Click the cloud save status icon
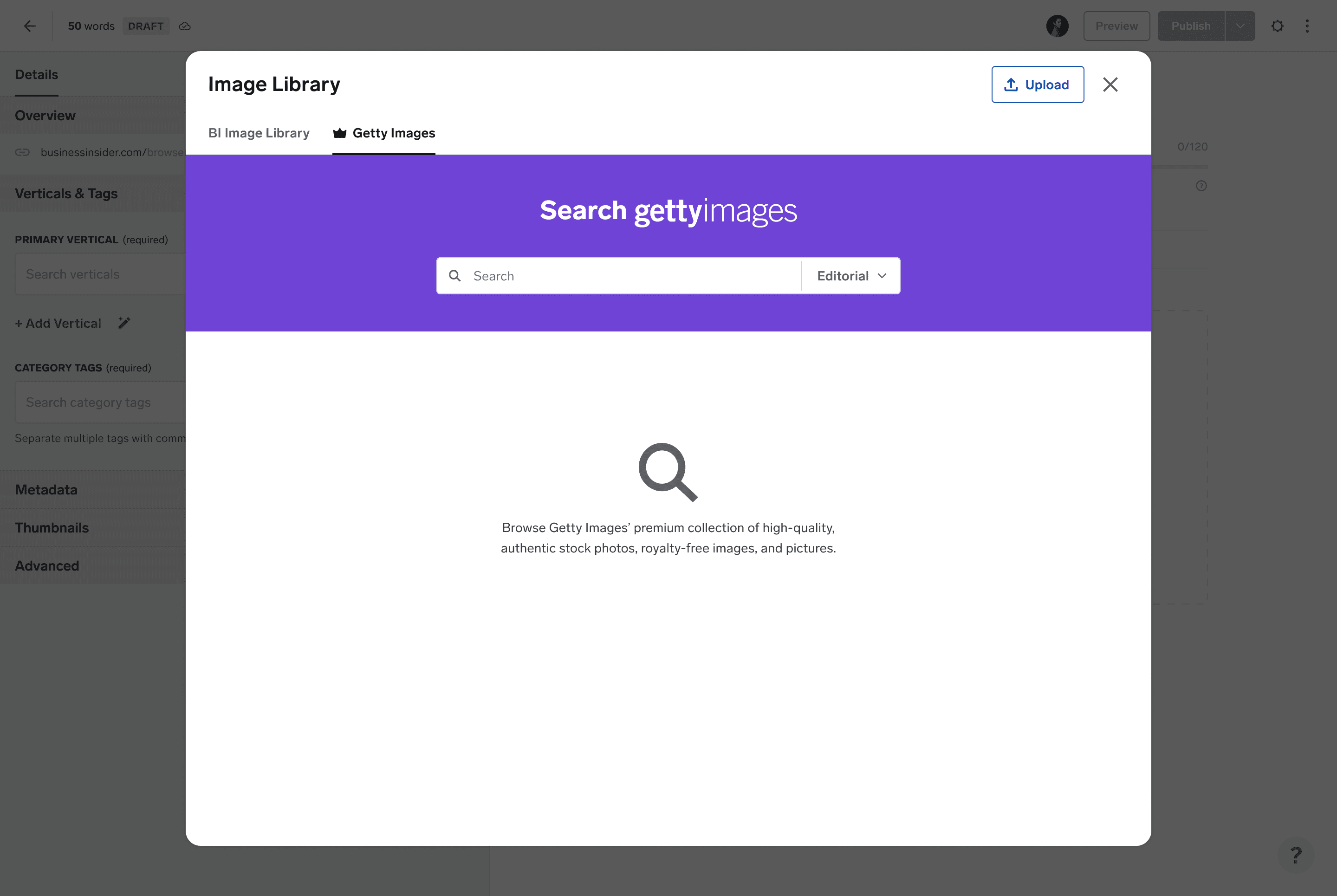Viewport: 1337px width, 896px height. tap(185, 26)
